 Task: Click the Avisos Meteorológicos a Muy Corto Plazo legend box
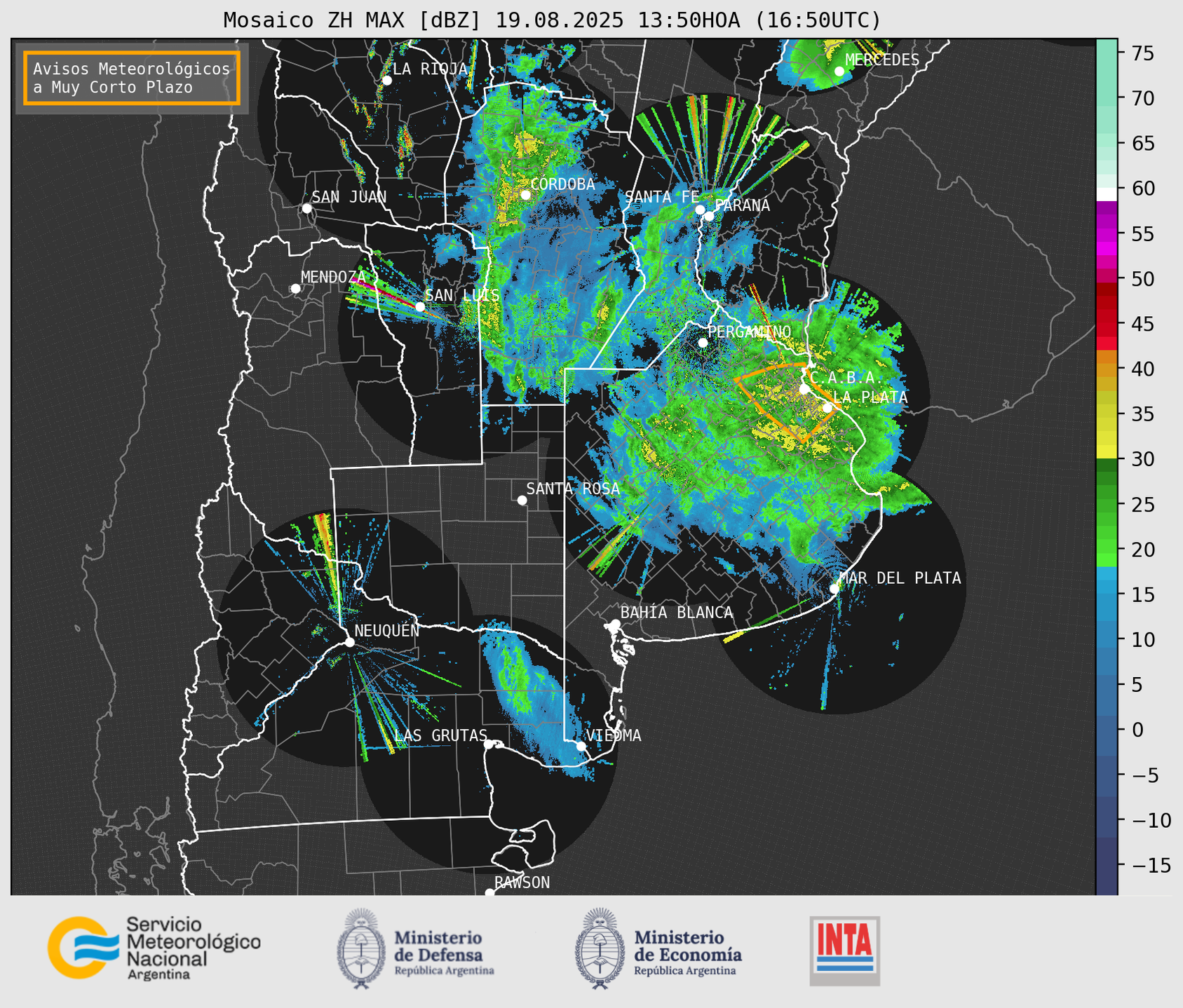point(132,78)
